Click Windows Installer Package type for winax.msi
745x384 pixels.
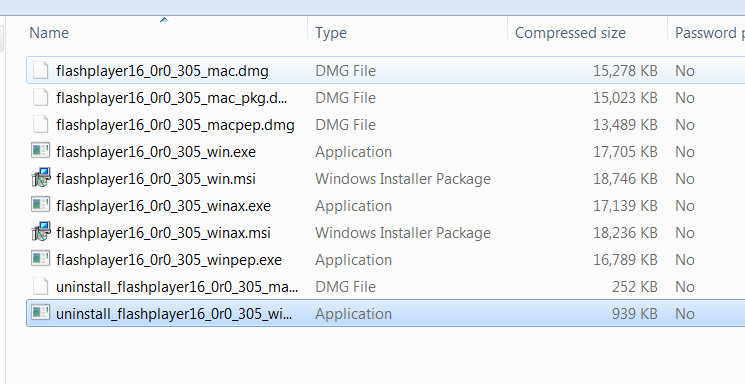pos(403,233)
